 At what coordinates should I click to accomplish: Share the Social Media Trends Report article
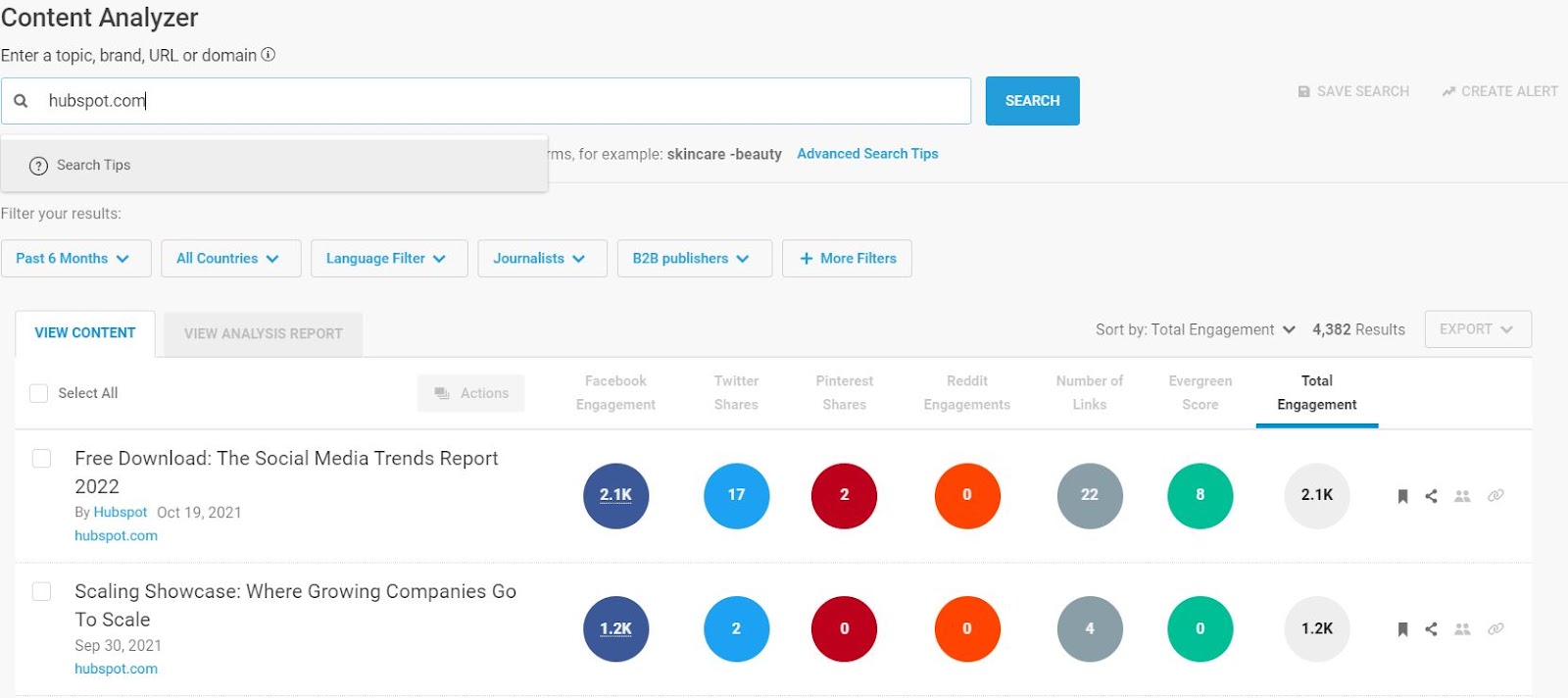pos(1431,496)
